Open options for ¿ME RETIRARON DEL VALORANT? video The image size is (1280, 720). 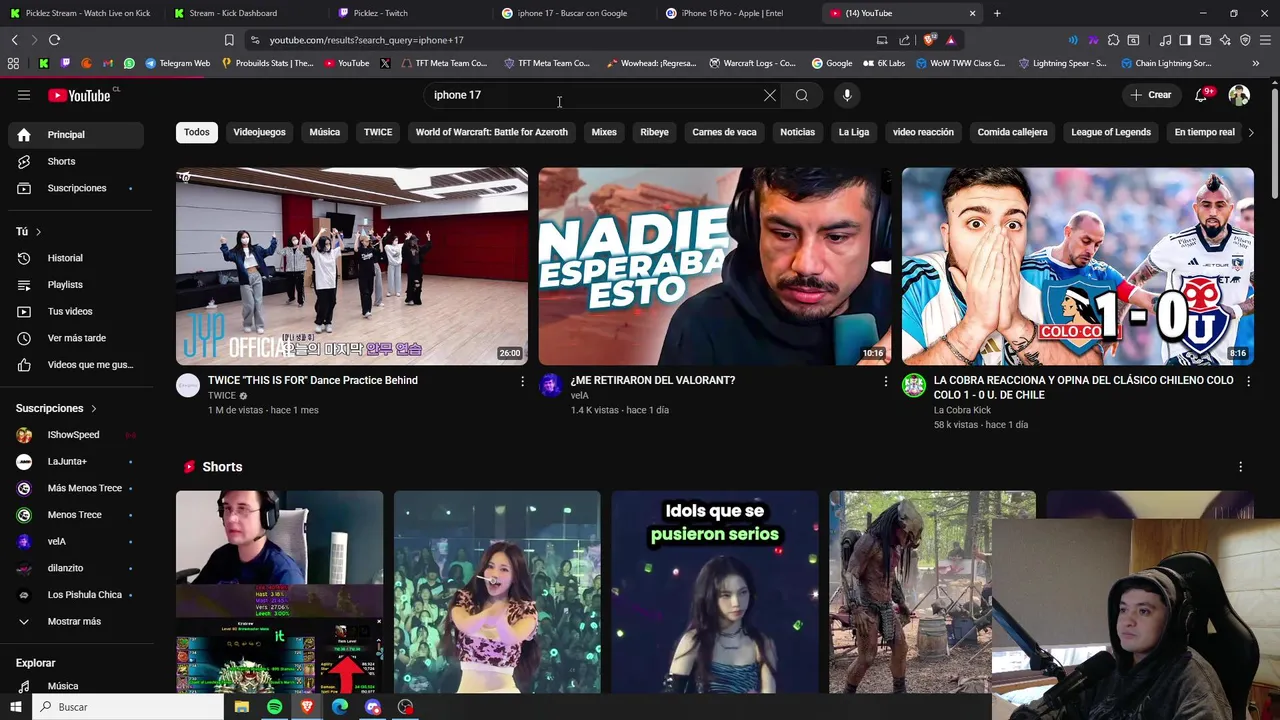885,381
